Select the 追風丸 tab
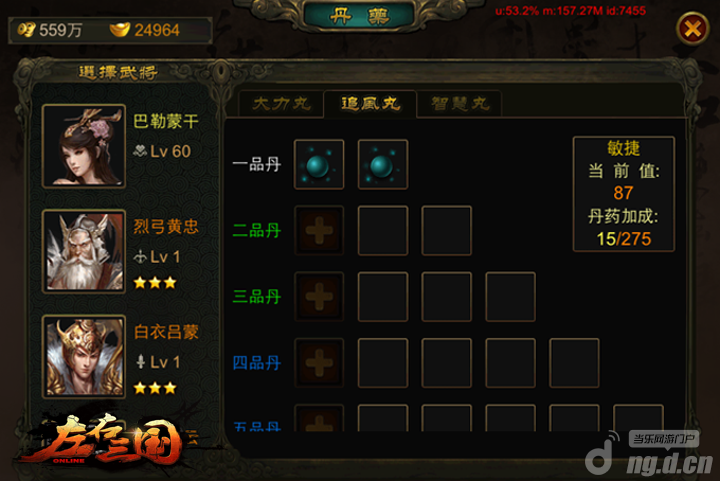 click(370, 104)
